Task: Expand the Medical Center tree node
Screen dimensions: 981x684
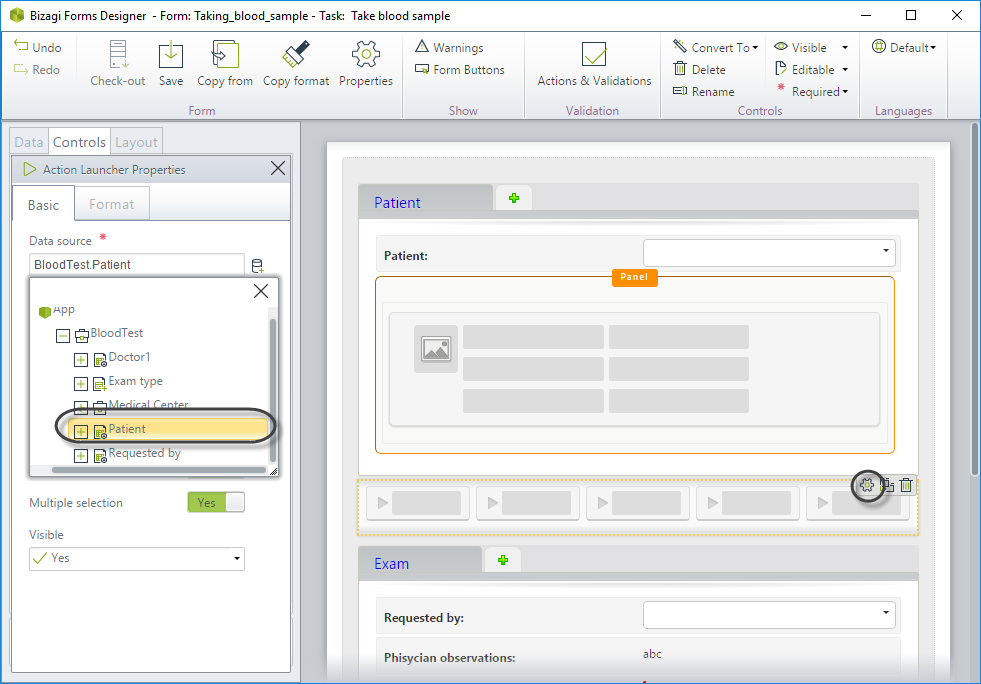Action: 81,407
